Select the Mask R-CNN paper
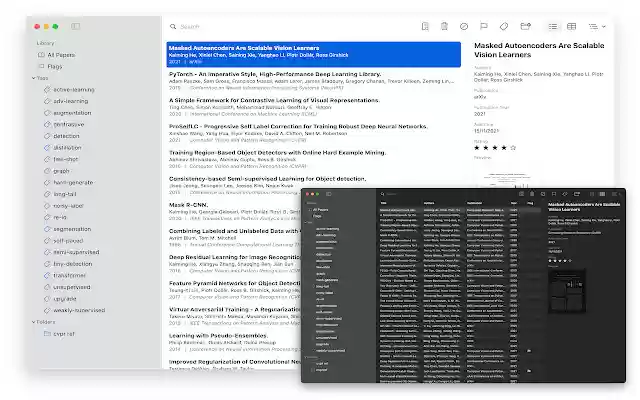The image size is (640, 400). 233,211
